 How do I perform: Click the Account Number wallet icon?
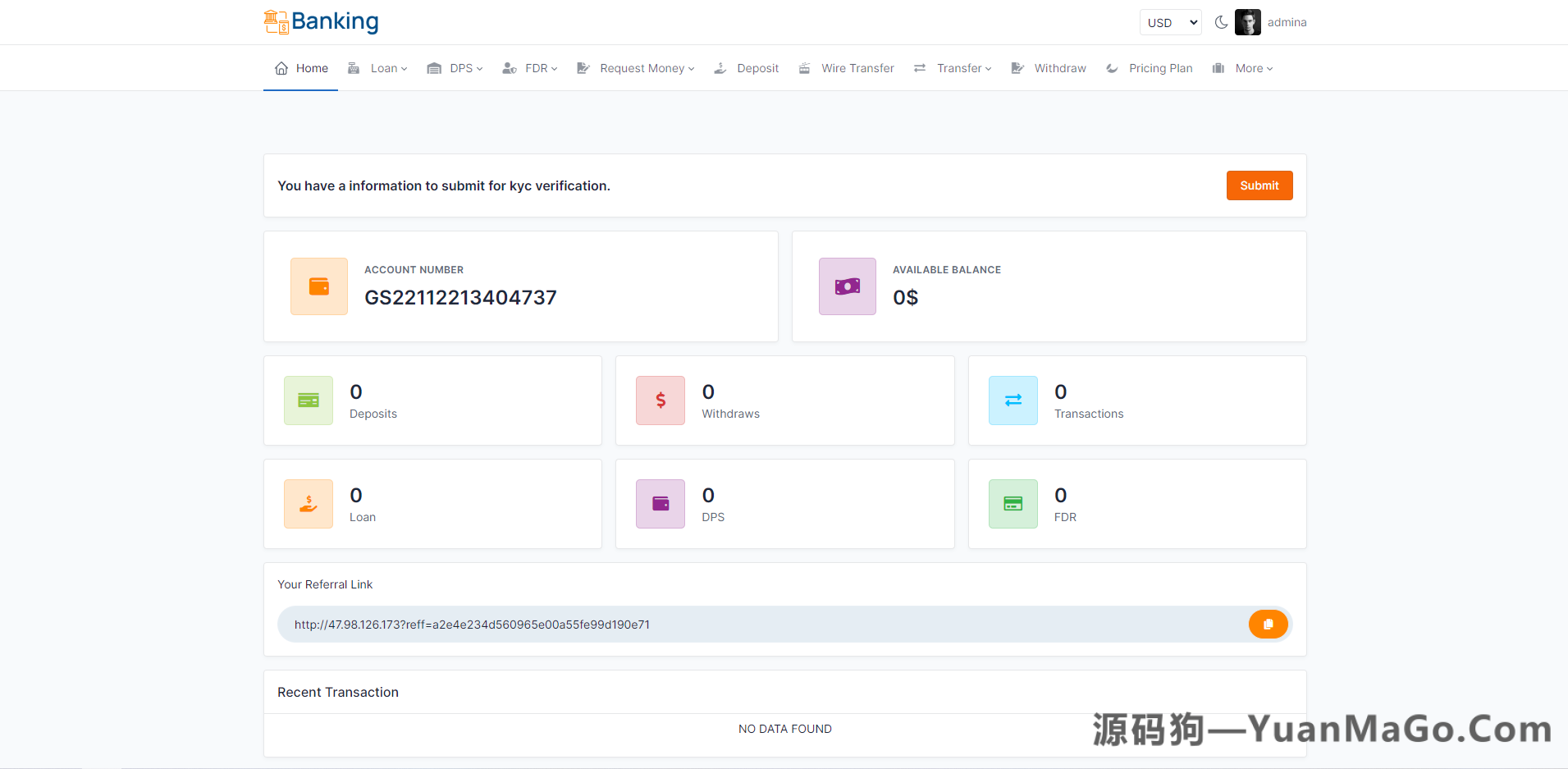point(318,286)
